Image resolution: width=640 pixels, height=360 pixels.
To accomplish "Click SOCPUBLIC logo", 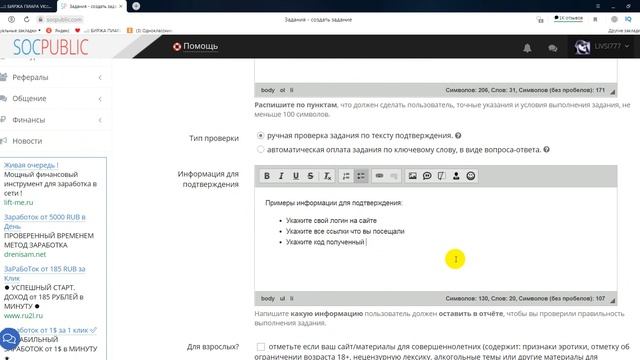I will point(51,47).
